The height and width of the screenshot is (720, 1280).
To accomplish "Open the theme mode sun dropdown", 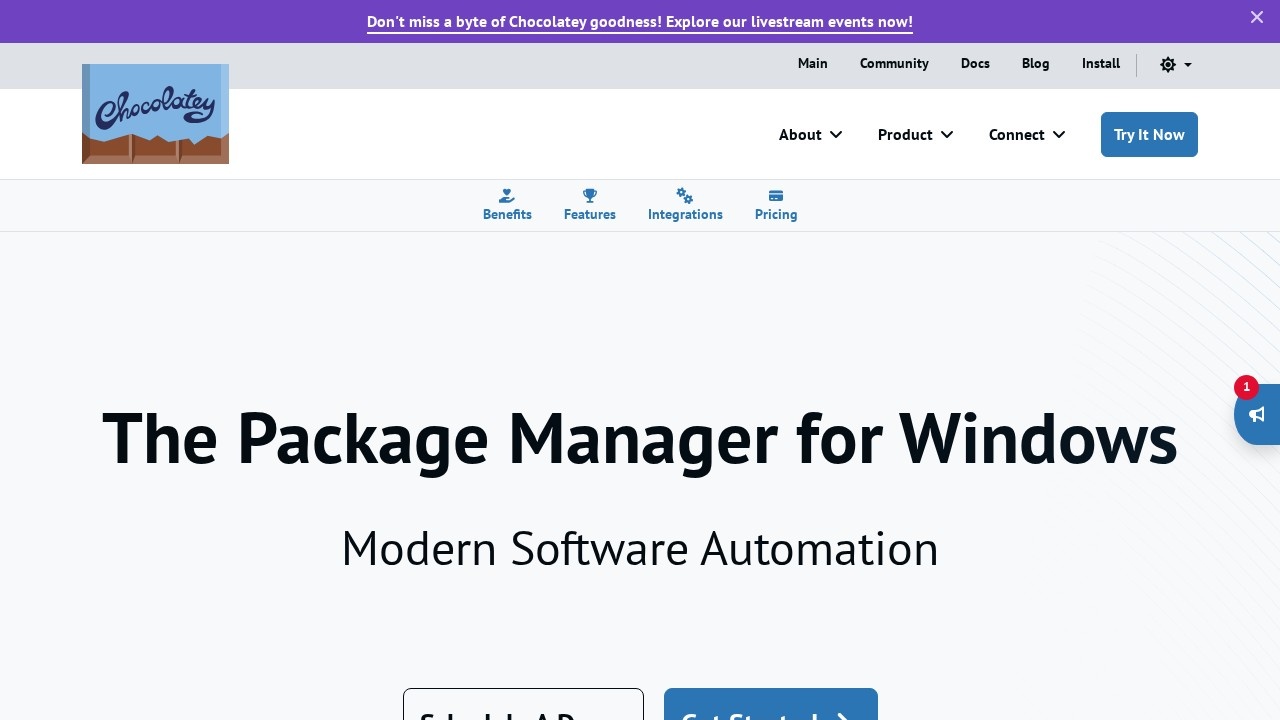I will (x=1176, y=65).
